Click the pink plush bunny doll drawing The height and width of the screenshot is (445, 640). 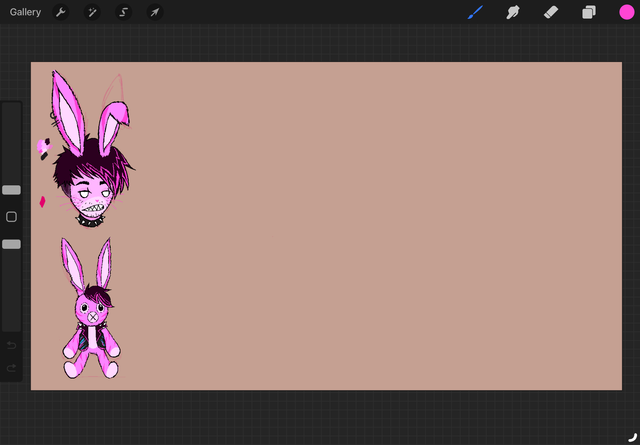91,309
